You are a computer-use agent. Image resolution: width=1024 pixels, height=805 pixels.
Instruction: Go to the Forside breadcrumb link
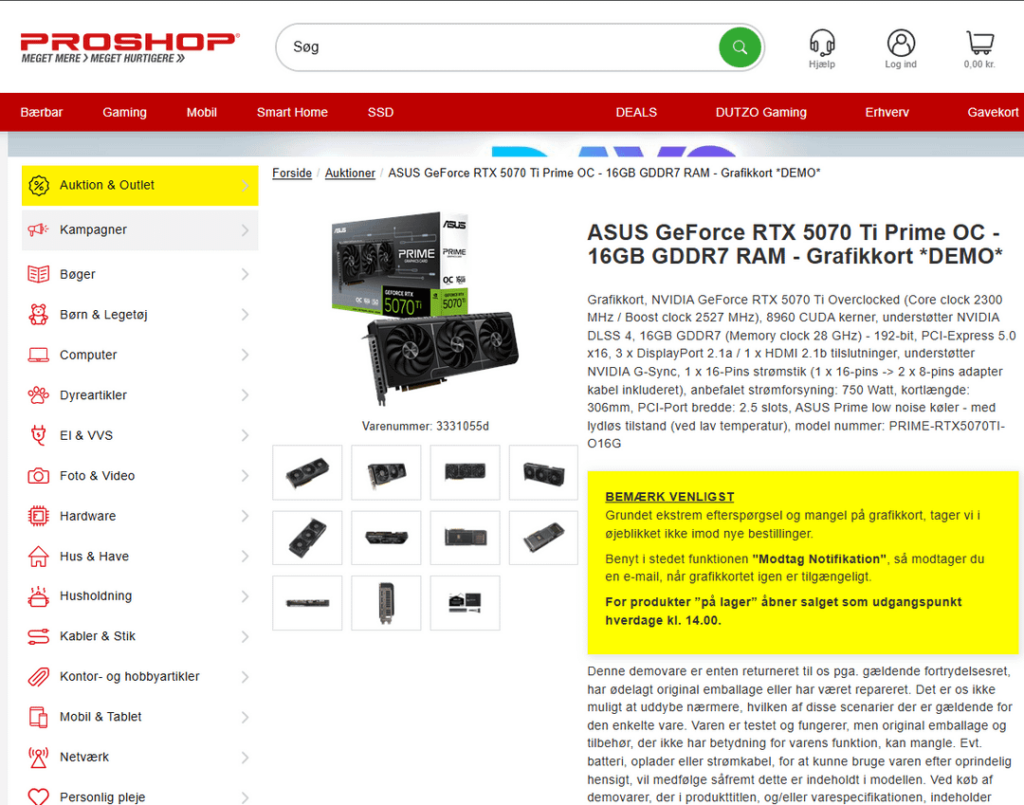292,173
